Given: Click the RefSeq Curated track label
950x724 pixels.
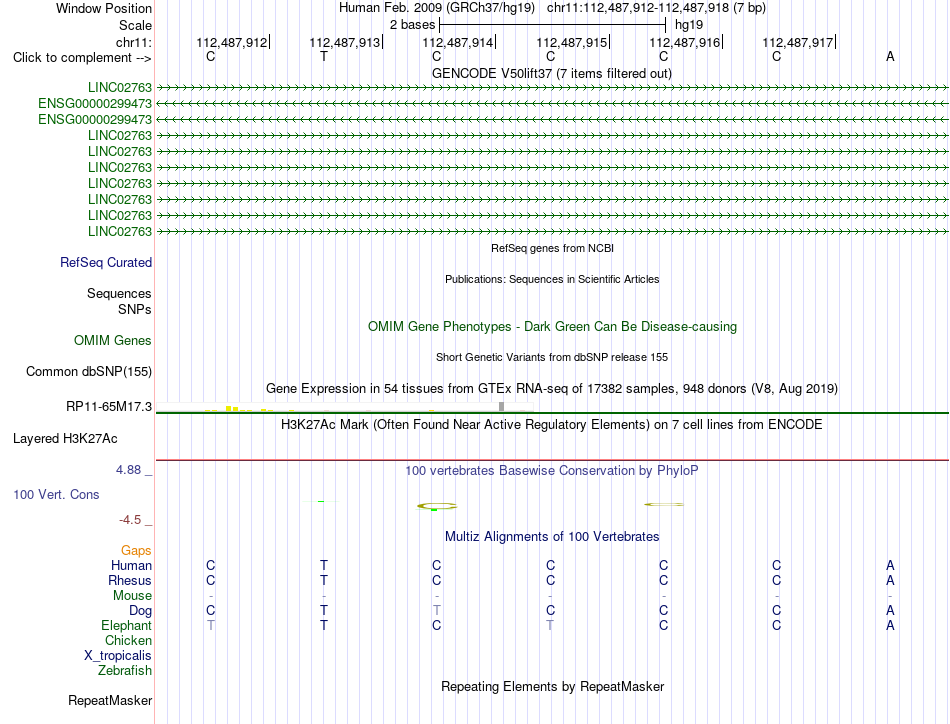Looking at the screenshot, I should [105, 262].
